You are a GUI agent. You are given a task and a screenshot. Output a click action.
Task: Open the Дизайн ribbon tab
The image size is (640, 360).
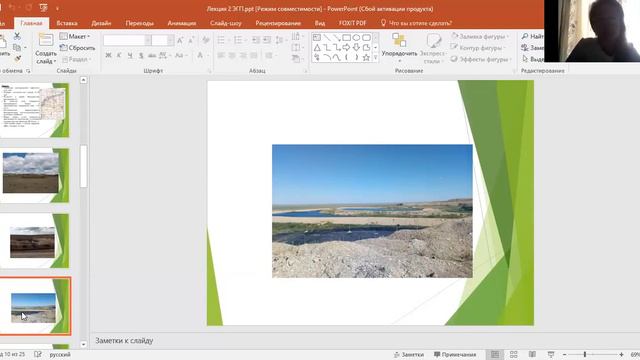click(101, 23)
